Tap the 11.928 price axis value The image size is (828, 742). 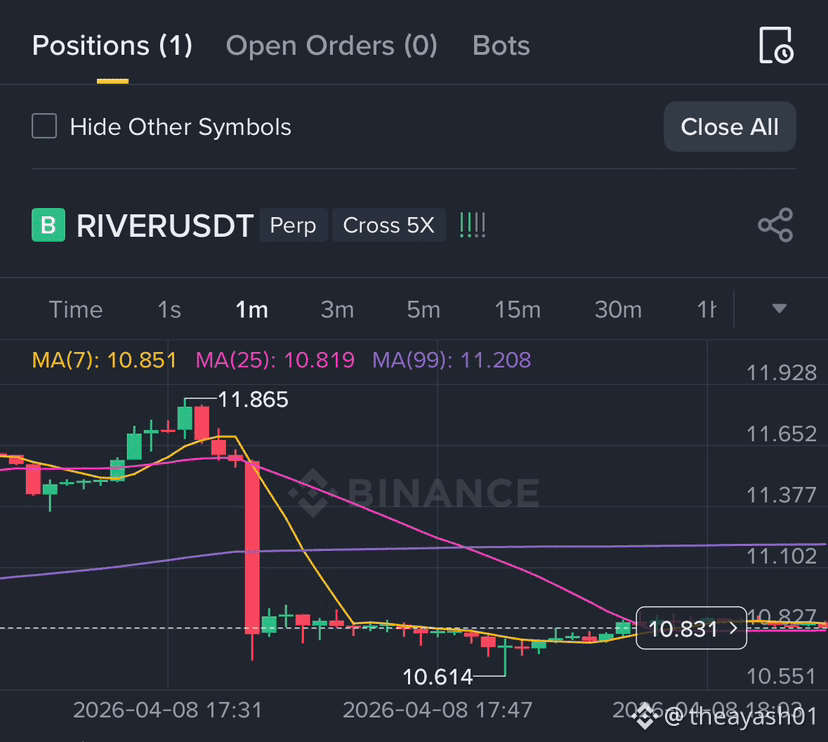[782, 373]
